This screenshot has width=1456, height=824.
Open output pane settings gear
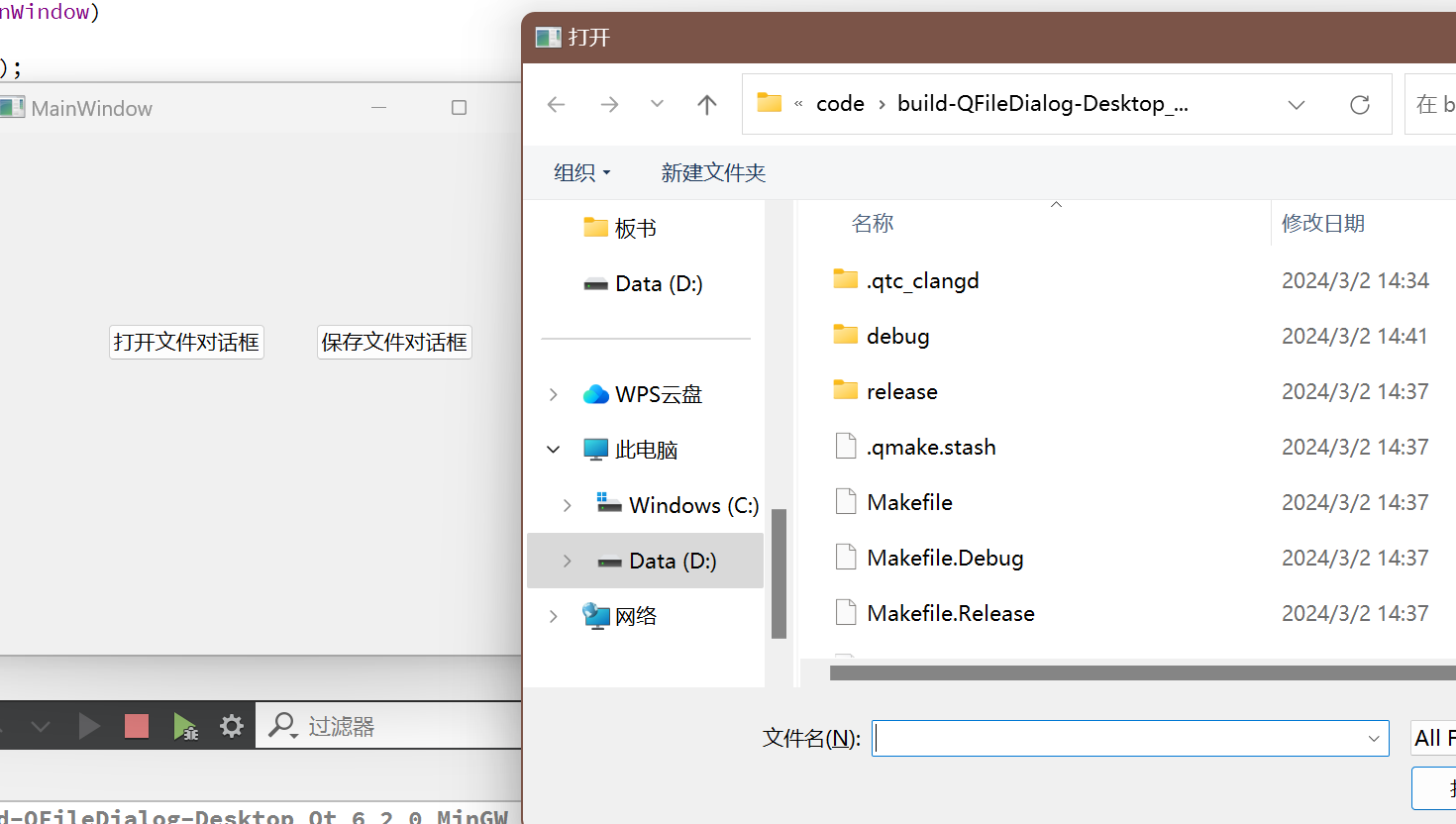coord(232,726)
